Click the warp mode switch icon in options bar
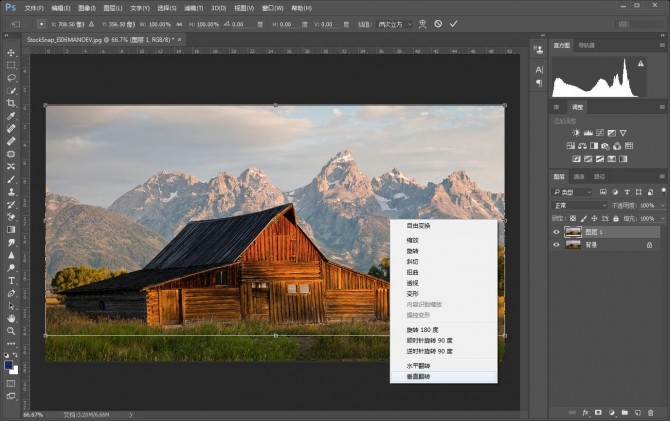 tap(422, 22)
